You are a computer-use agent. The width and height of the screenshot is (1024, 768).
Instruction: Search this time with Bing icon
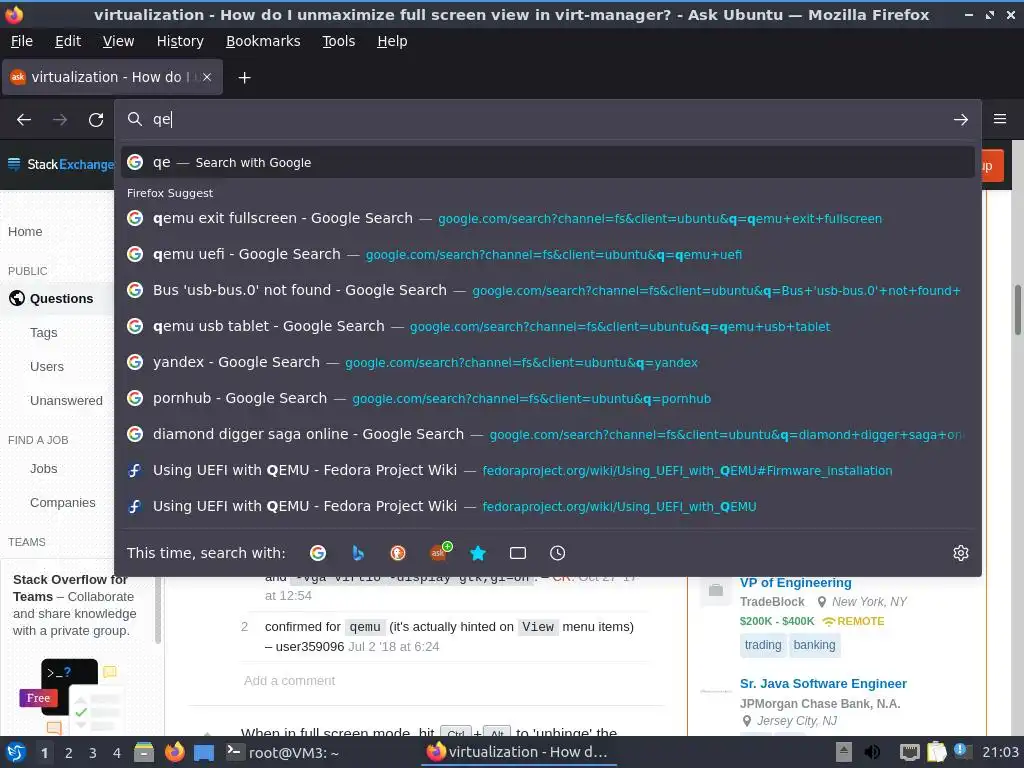tap(358, 553)
